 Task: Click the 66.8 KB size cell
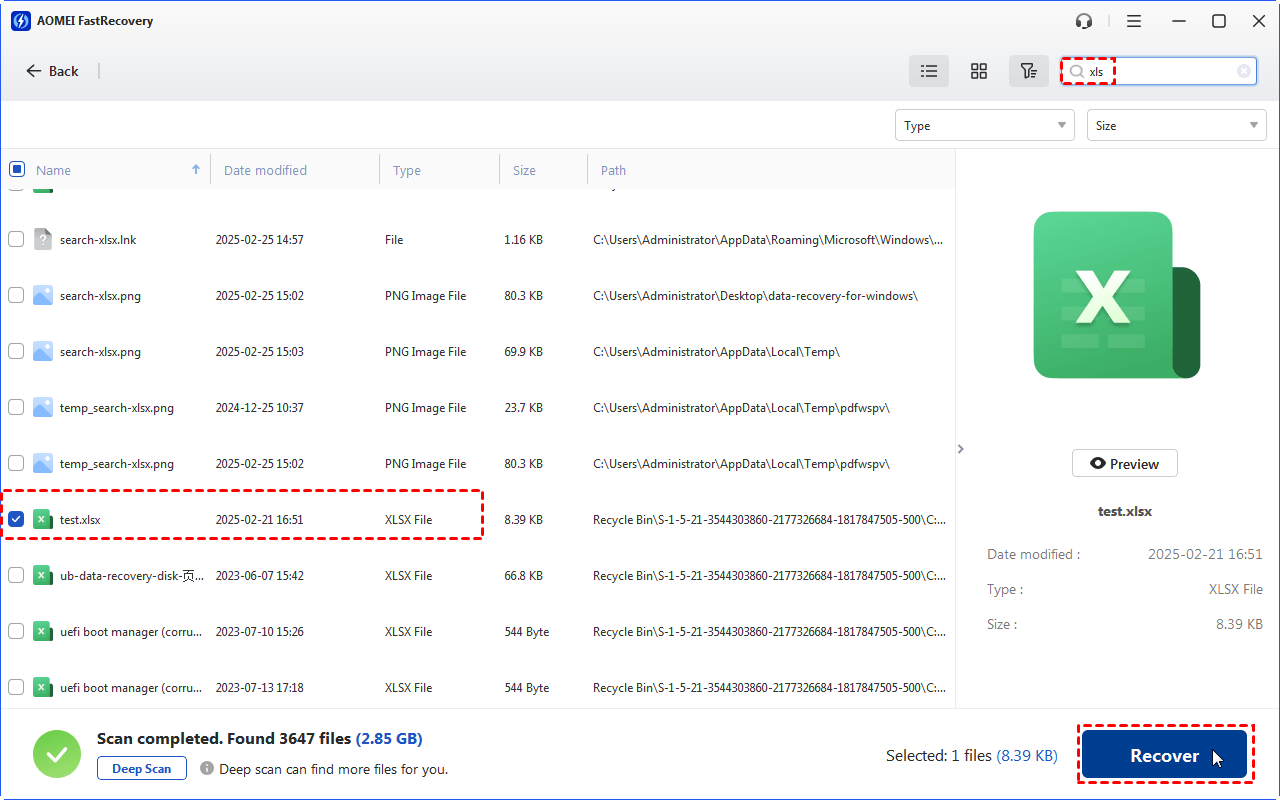pos(524,576)
